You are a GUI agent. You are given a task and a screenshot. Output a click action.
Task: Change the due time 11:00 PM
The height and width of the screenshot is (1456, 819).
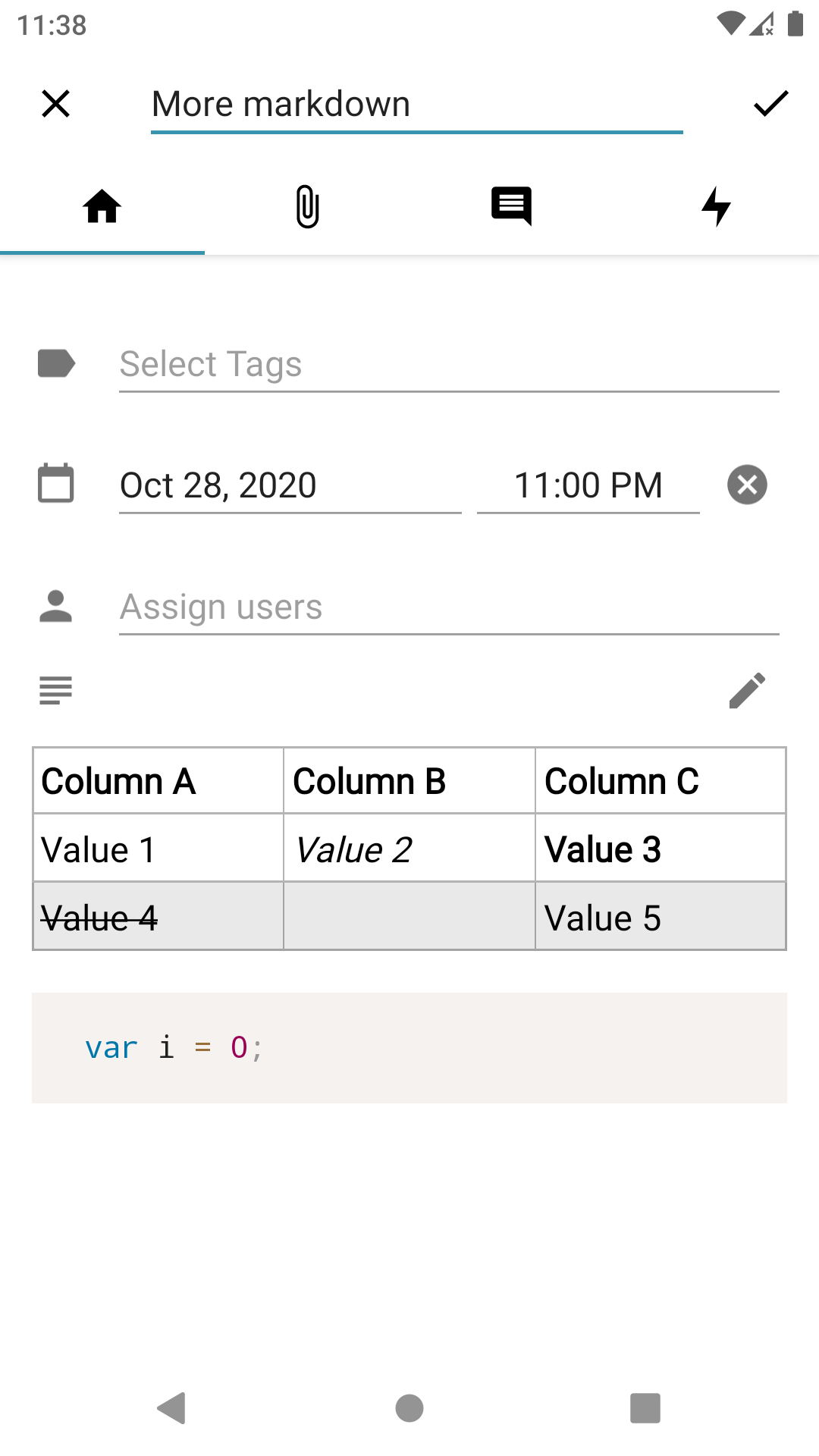(588, 485)
